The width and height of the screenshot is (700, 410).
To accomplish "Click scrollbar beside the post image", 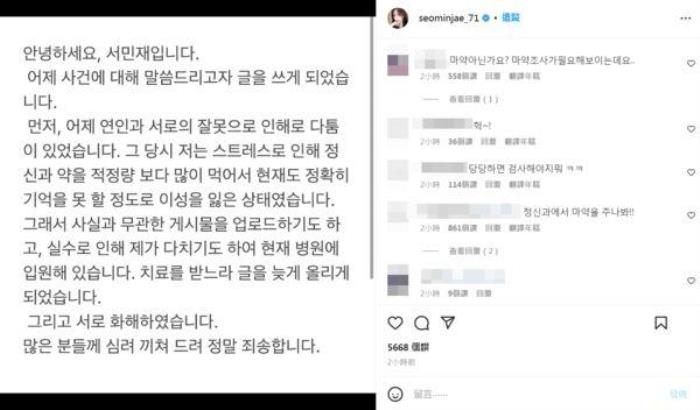I will point(372,147).
